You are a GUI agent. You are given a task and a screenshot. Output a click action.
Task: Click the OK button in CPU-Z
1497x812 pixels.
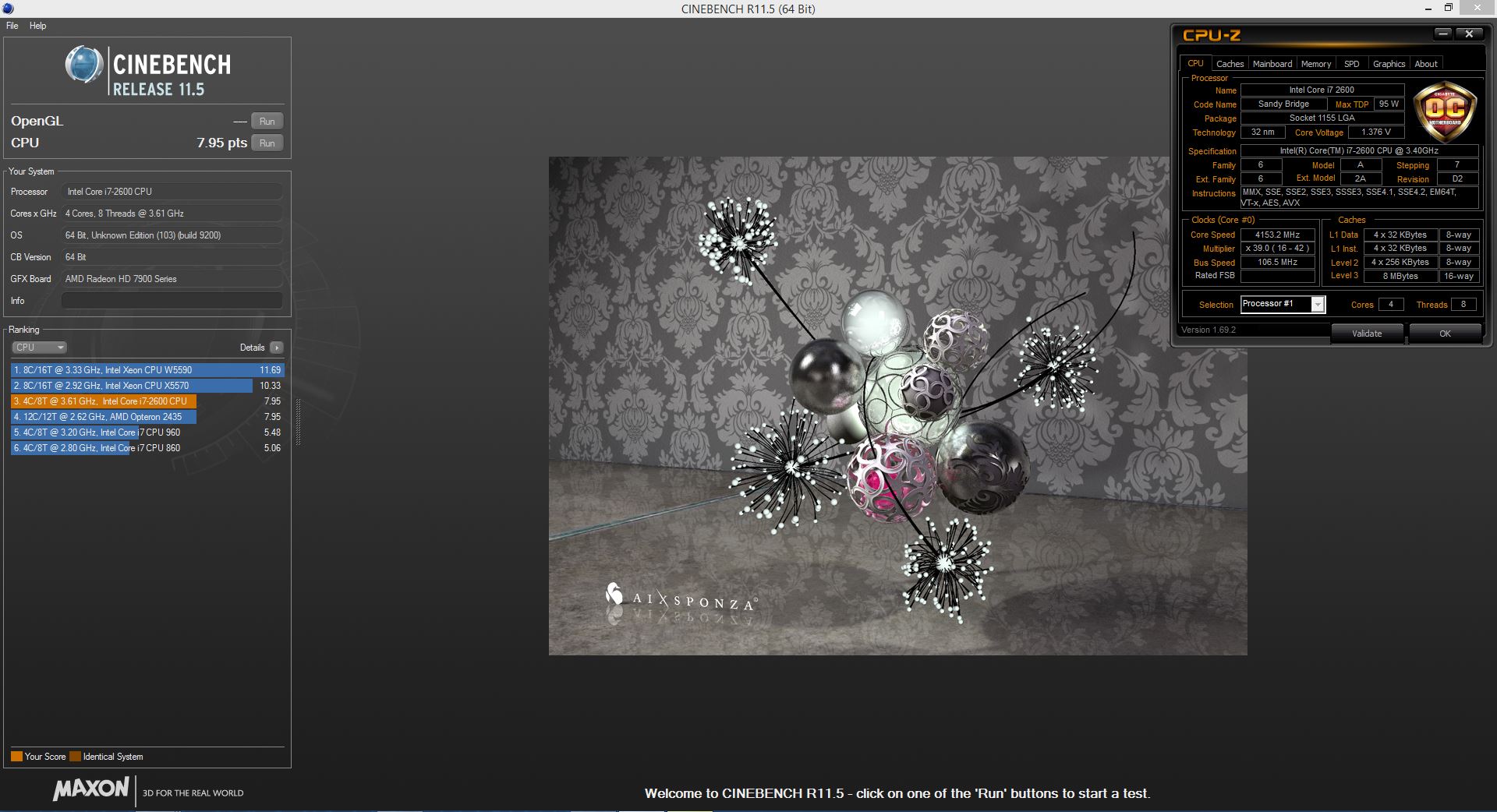(x=1445, y=334)
